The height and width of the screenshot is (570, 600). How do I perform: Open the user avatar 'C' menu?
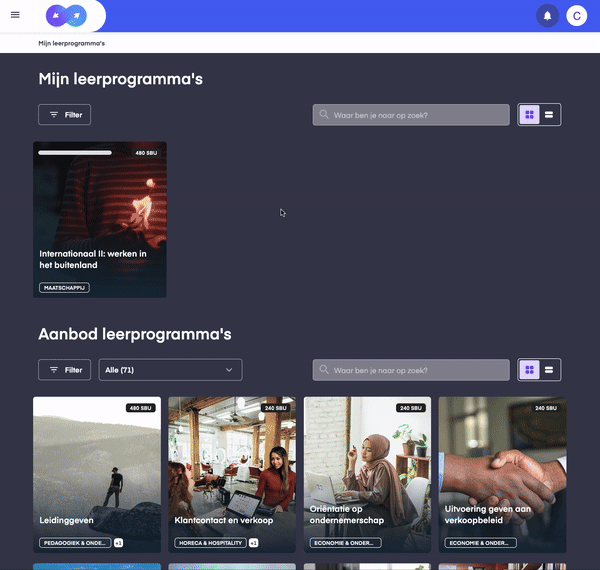coord(577,16)
